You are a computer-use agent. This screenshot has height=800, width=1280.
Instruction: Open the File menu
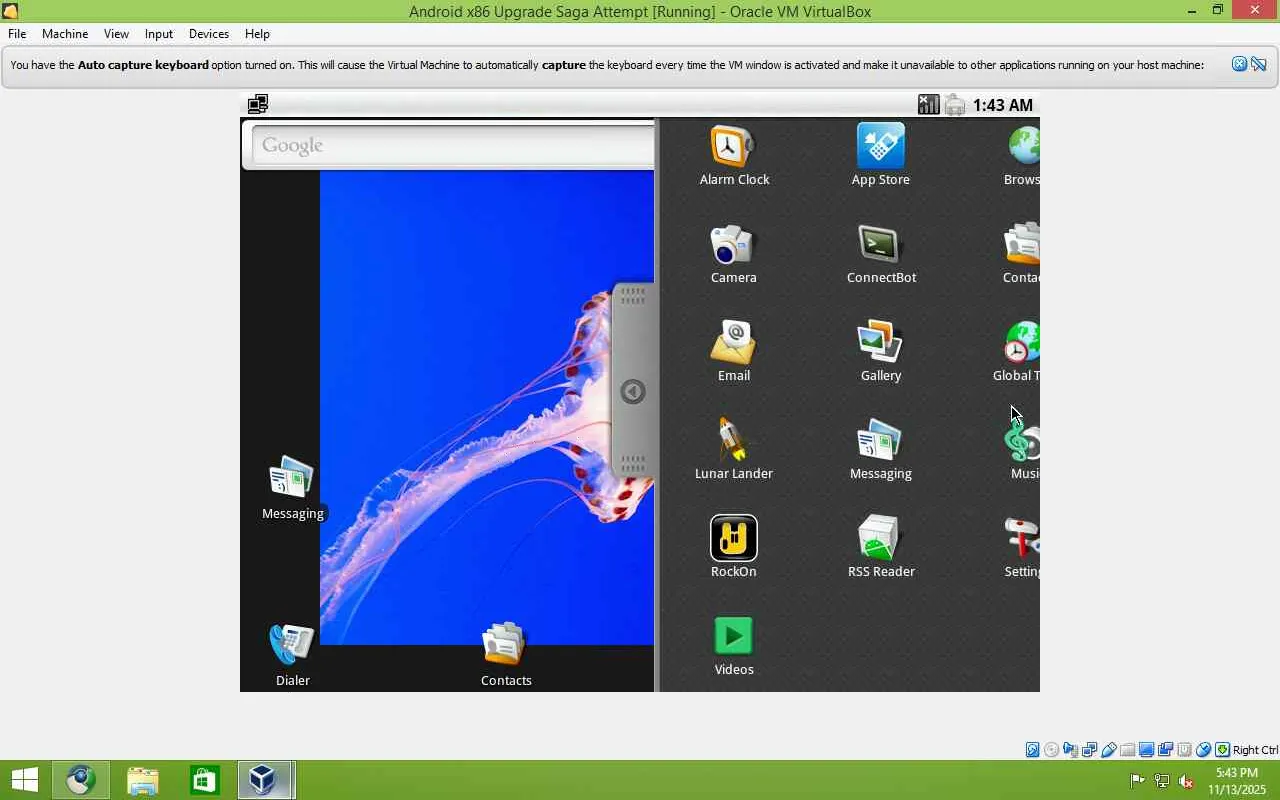pyautogui.click(x=17, y=33)
